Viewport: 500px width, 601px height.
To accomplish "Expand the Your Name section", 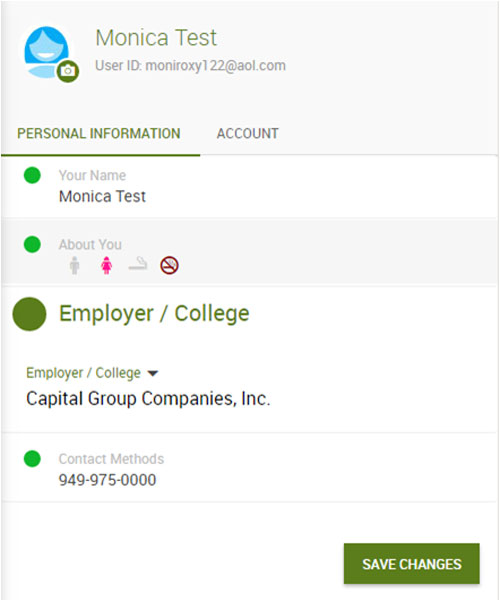I will click(x=249, y=187).
